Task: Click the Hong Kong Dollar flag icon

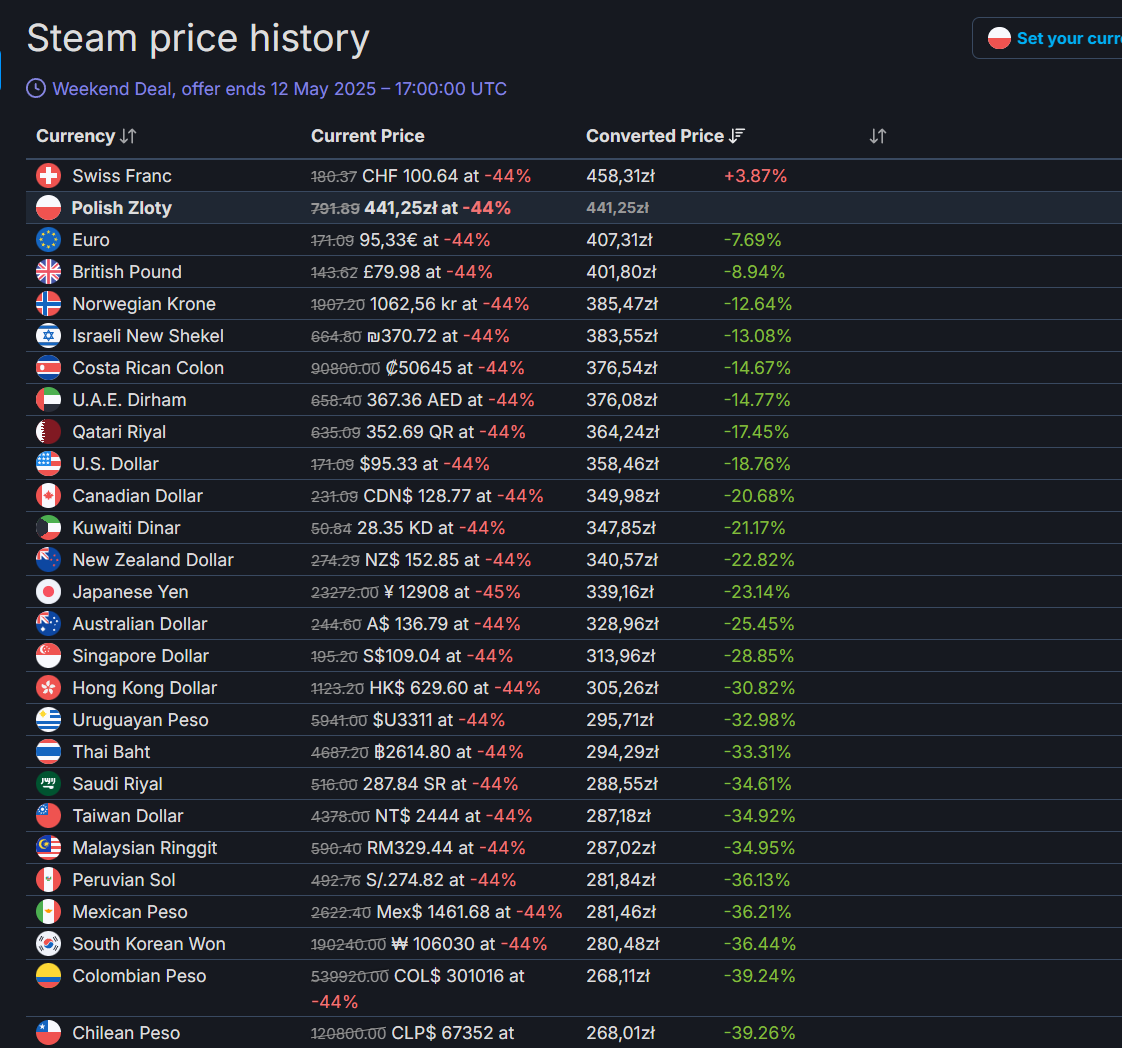Action: coord(49,687)
